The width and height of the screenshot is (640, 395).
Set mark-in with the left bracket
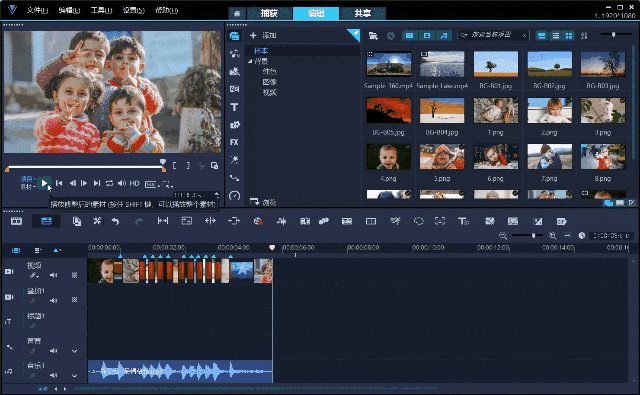tap(175, 166)
